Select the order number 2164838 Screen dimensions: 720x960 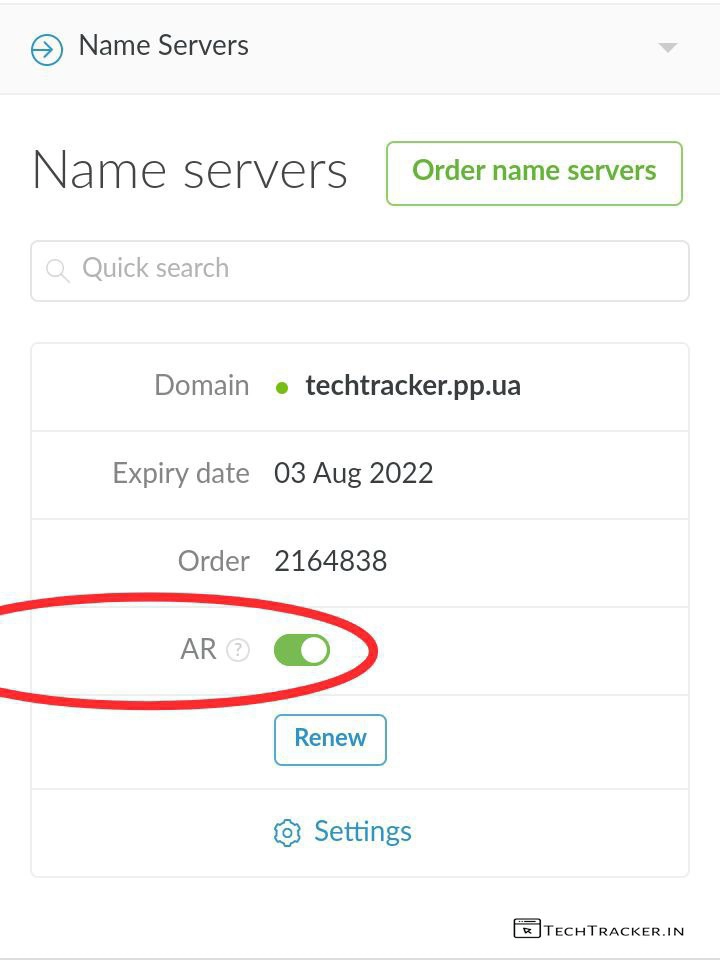click(330, 561)
